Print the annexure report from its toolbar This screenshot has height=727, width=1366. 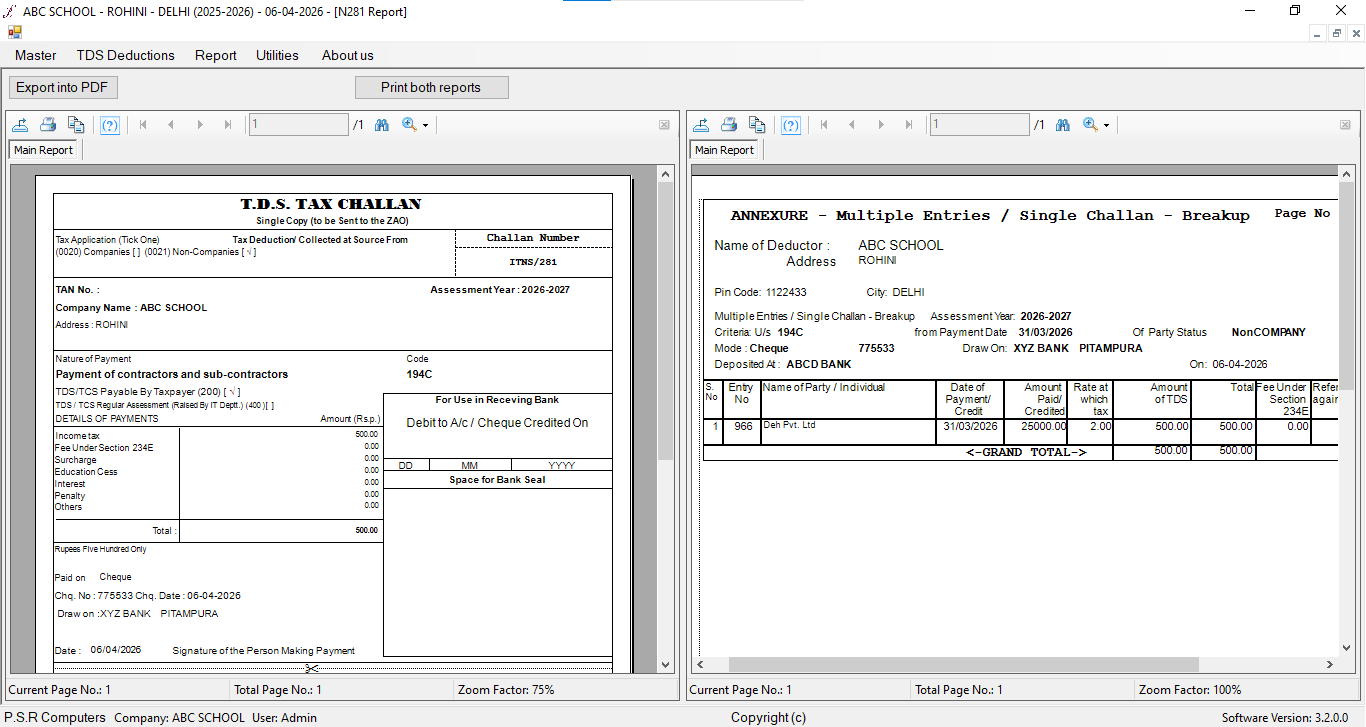(729, 124)
